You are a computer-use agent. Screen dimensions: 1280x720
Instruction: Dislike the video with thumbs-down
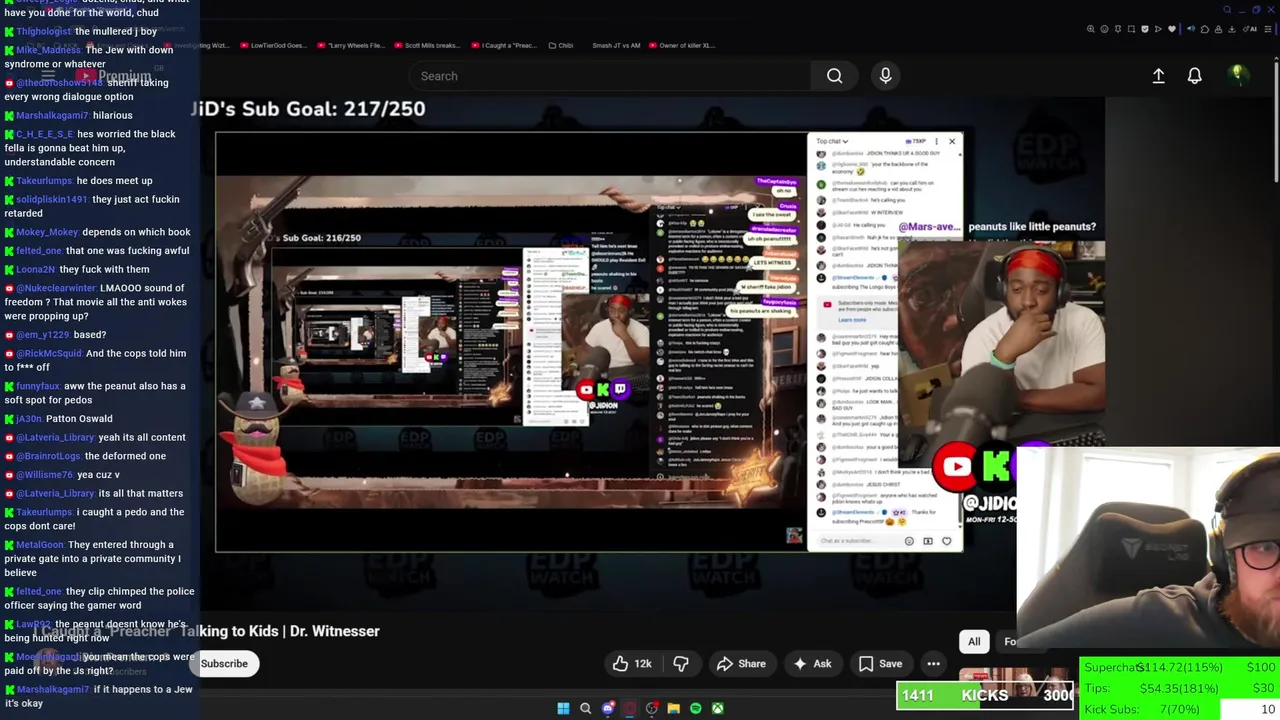(681, 664)
